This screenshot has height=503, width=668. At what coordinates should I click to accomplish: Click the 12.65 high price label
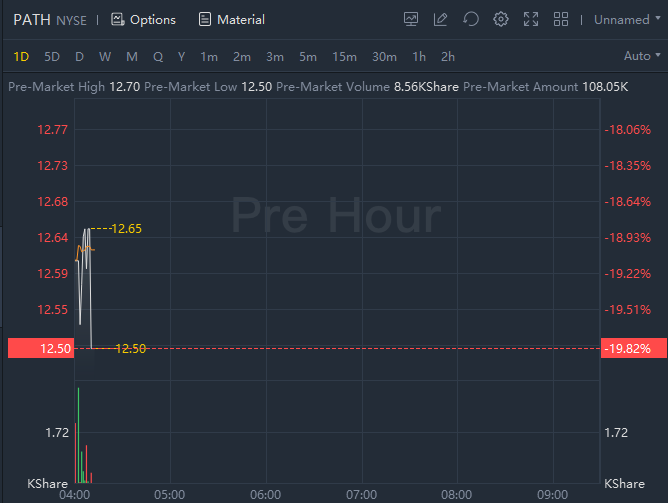126,229
